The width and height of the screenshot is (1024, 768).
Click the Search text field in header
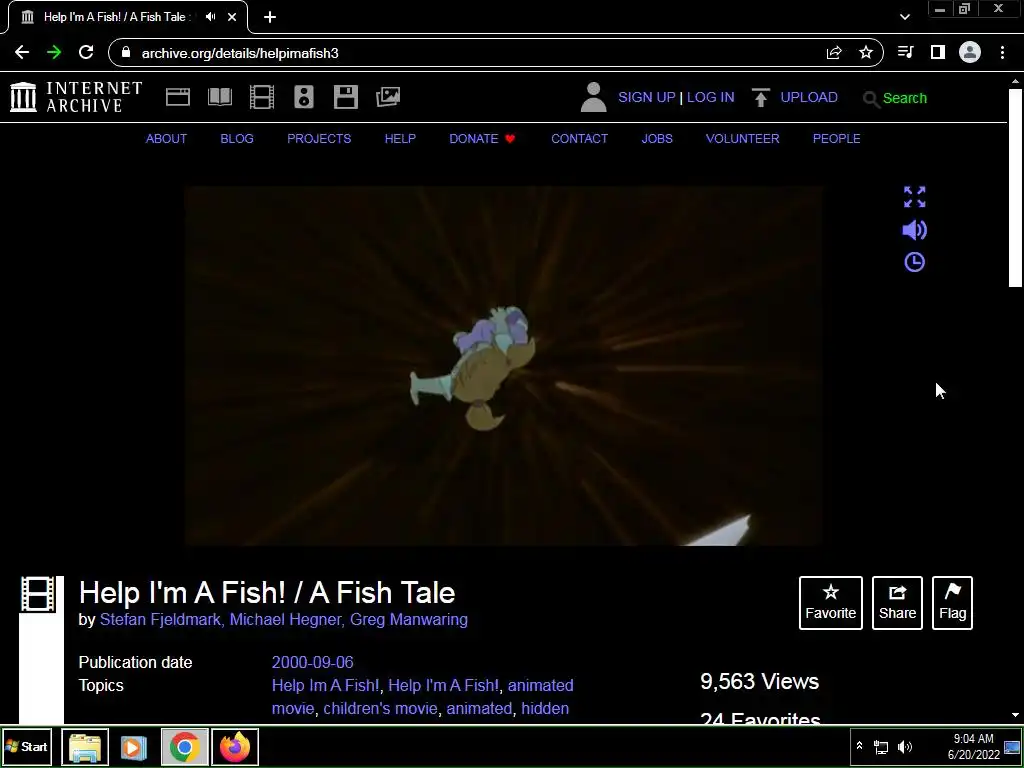point(904,98)
